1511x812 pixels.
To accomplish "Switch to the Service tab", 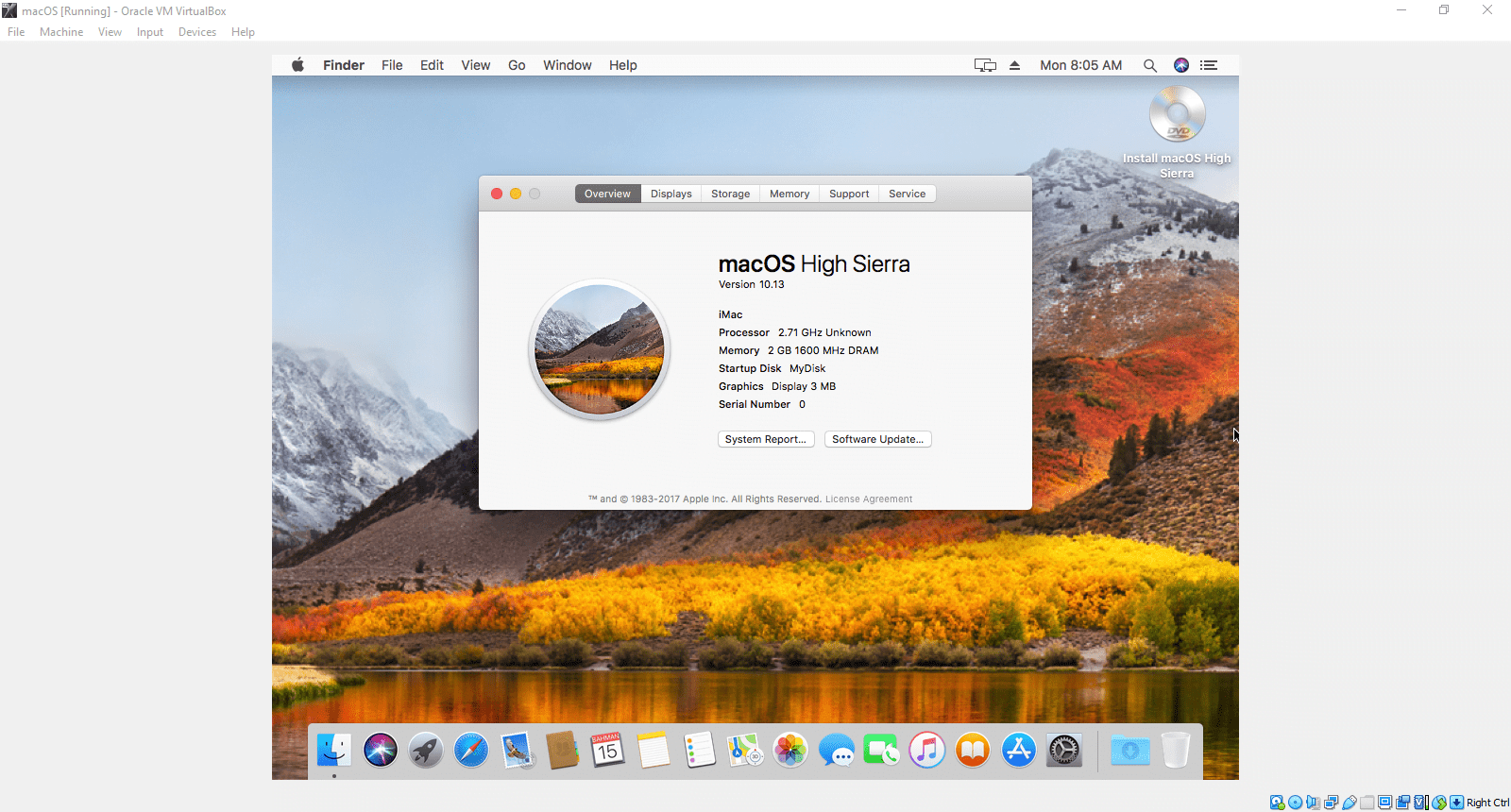I will (908, 194).
